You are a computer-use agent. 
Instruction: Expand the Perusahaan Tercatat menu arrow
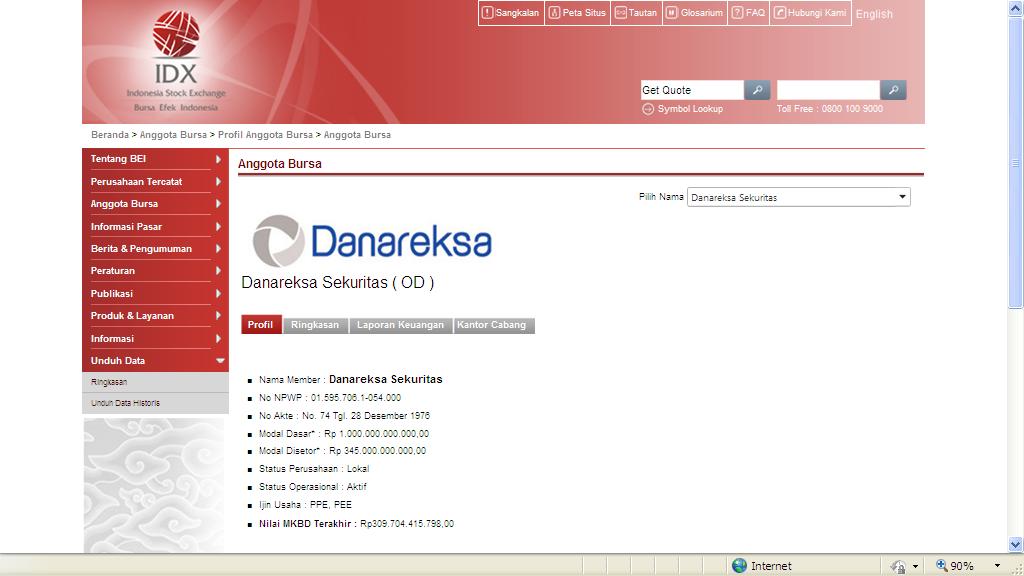[218, 182]
